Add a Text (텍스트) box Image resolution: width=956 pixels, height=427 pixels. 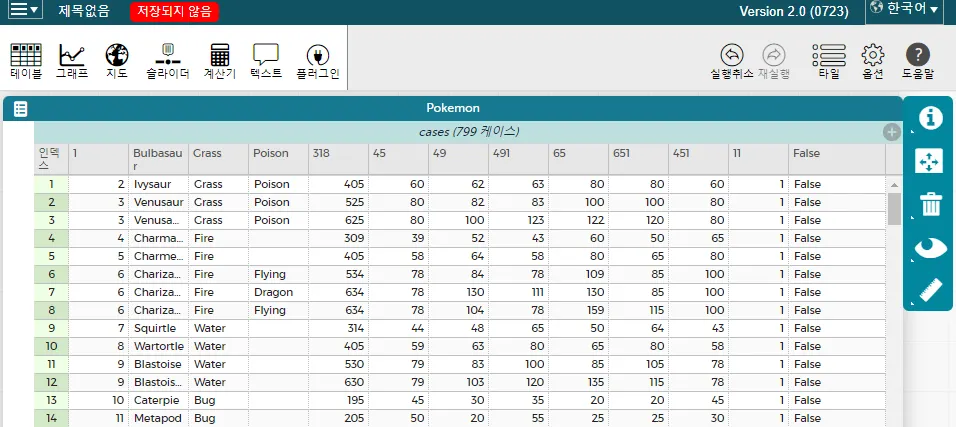(265, 59)
